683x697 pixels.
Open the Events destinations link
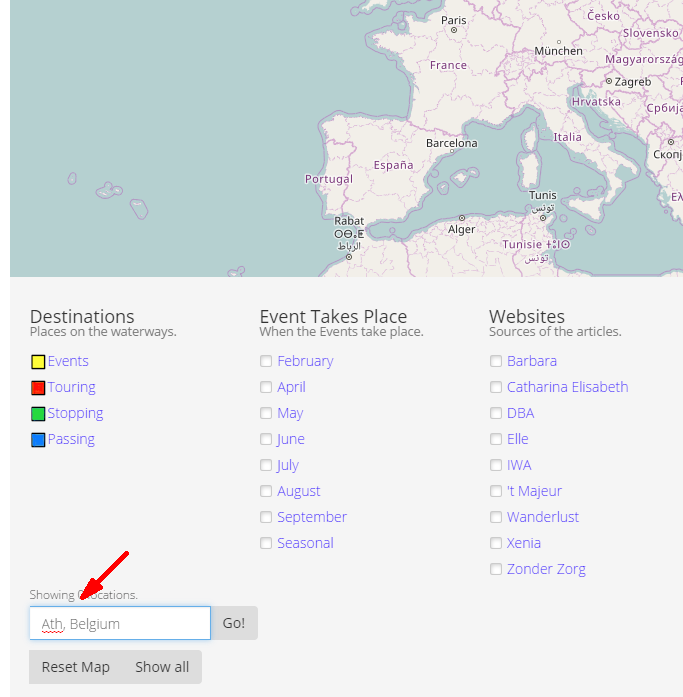68,361
